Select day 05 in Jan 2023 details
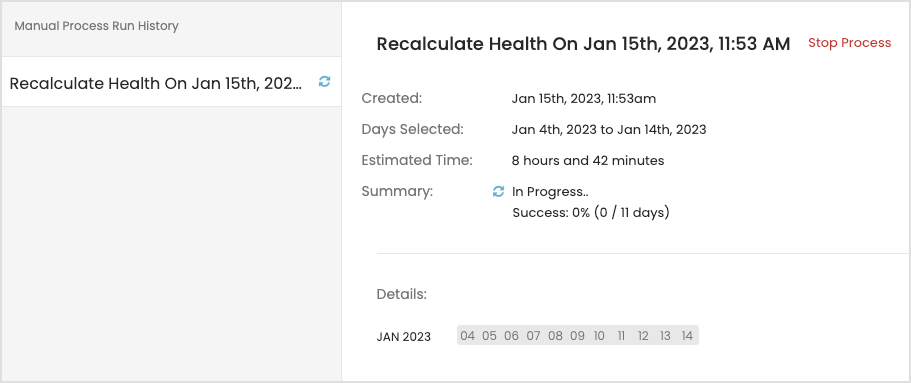The image size is (911, 383). (490, 335)
